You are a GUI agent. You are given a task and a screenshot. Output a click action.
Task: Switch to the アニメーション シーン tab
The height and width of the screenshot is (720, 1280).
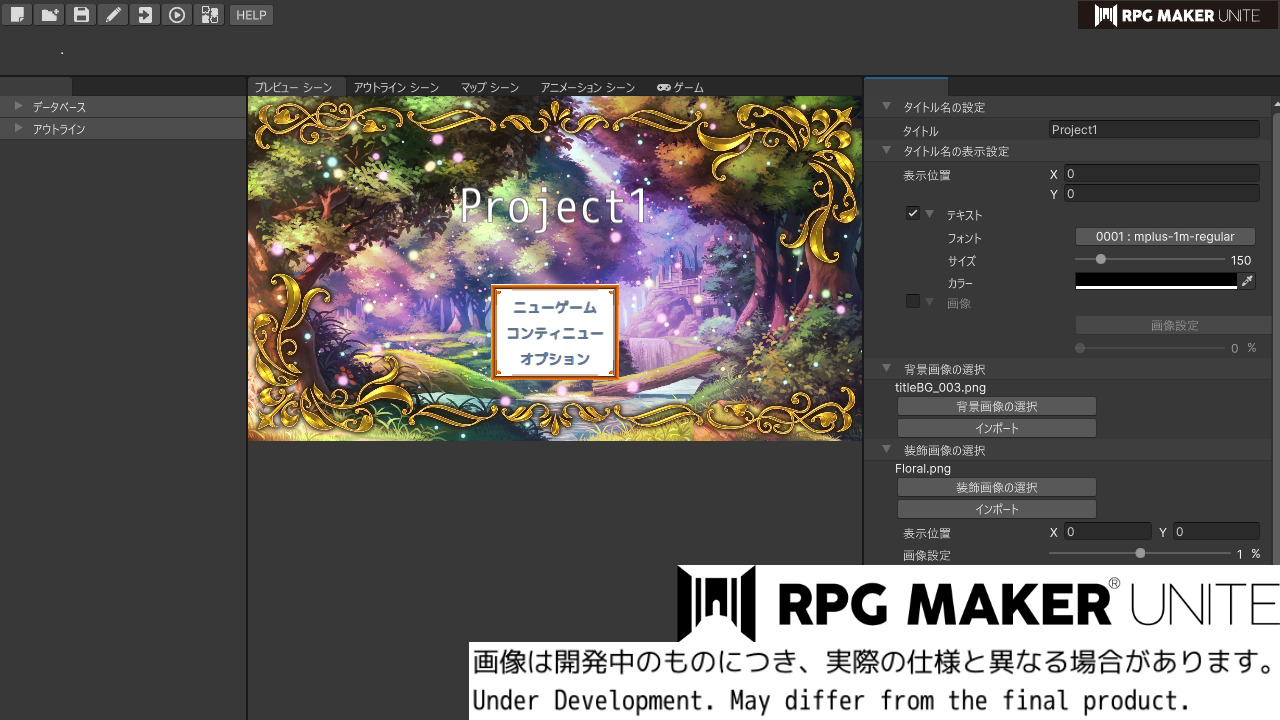click(x=587, y=88)
